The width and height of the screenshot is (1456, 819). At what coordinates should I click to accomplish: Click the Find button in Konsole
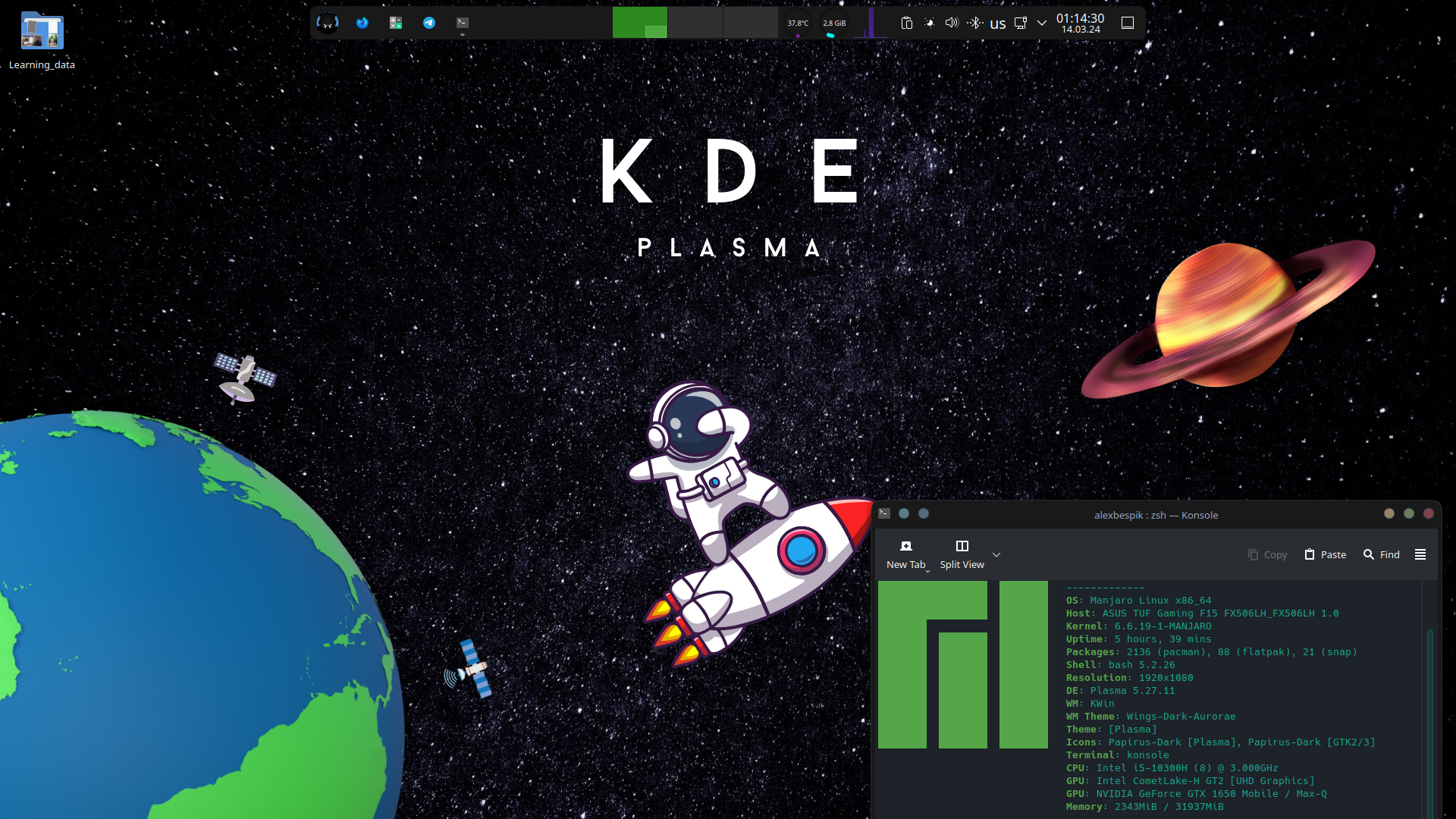tap(1382, 554)
